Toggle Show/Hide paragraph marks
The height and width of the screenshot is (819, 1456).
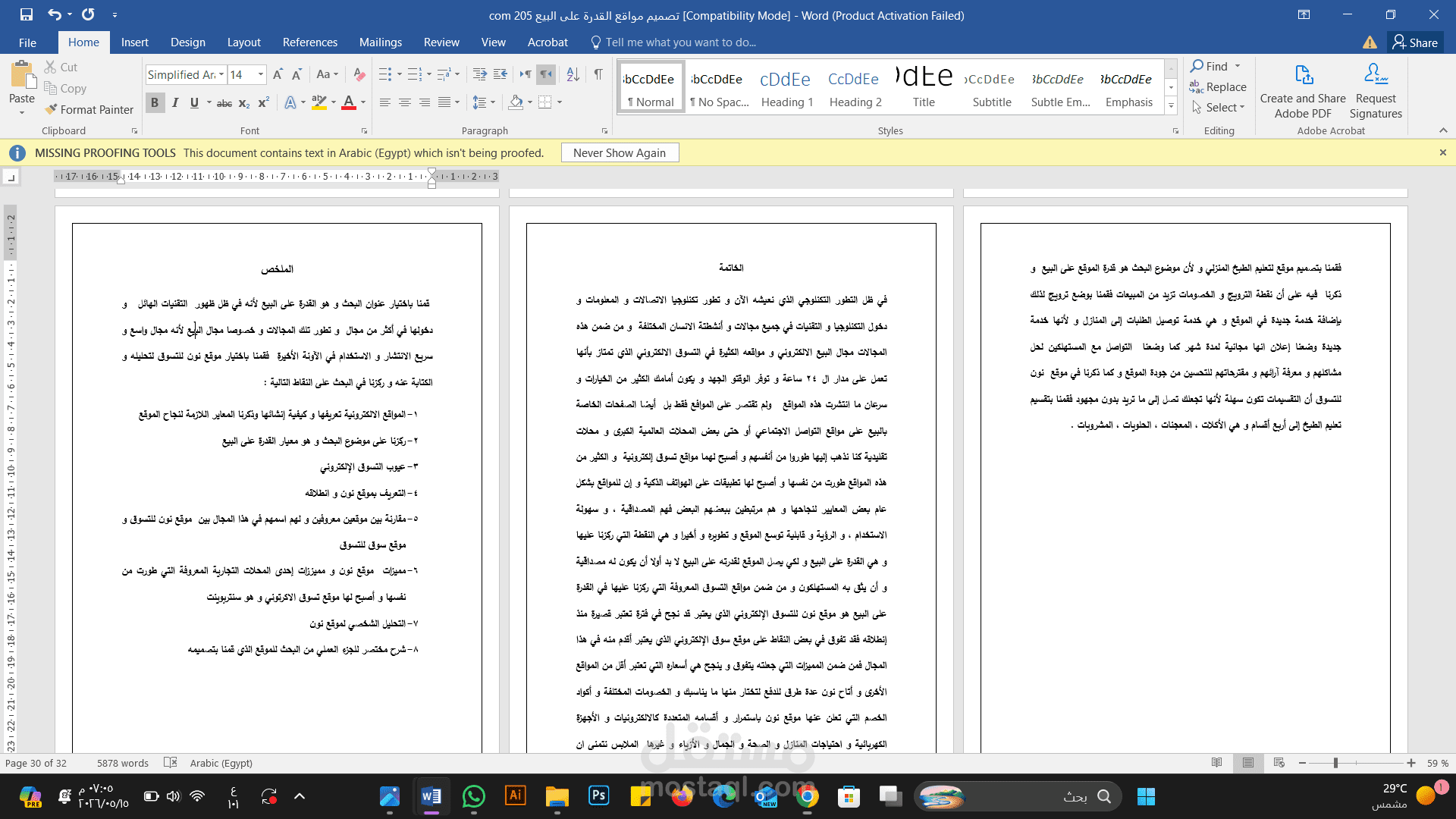[598, 74]
